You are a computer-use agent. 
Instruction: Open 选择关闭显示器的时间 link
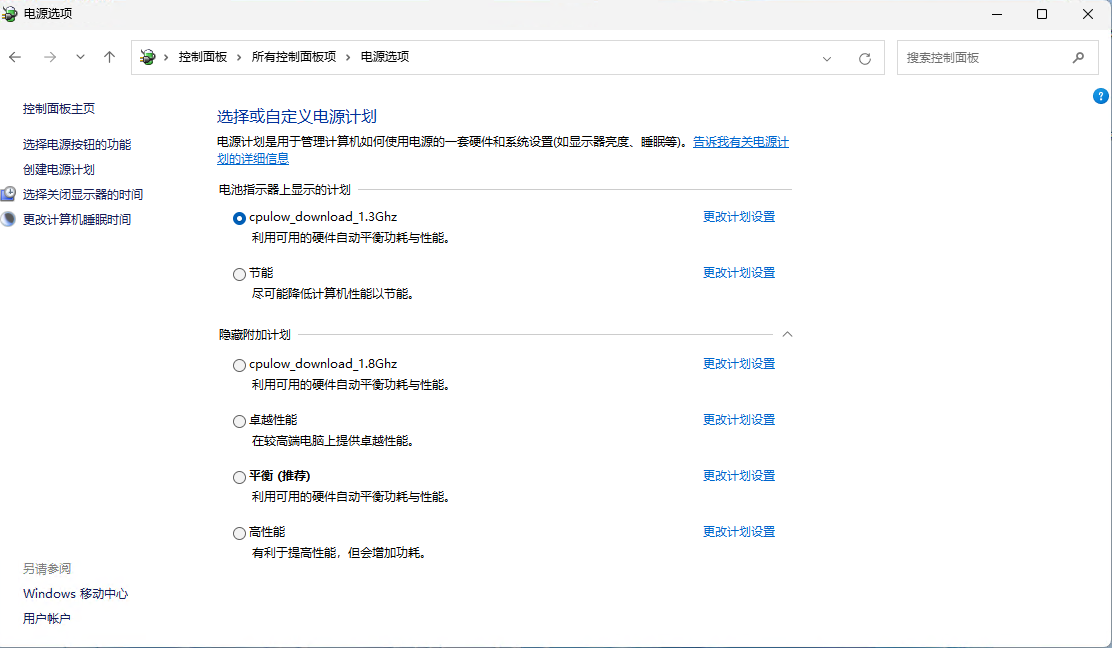[x=83, y=194]
